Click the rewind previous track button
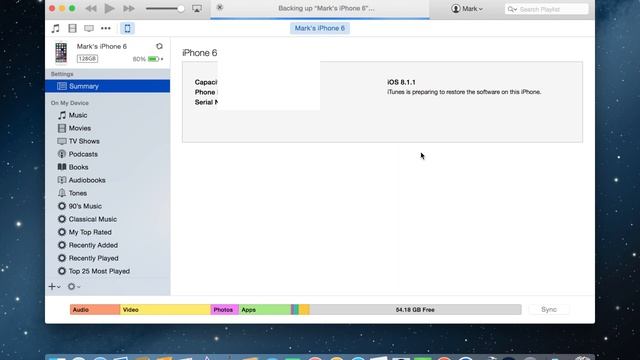 click(x=91, y=9)
